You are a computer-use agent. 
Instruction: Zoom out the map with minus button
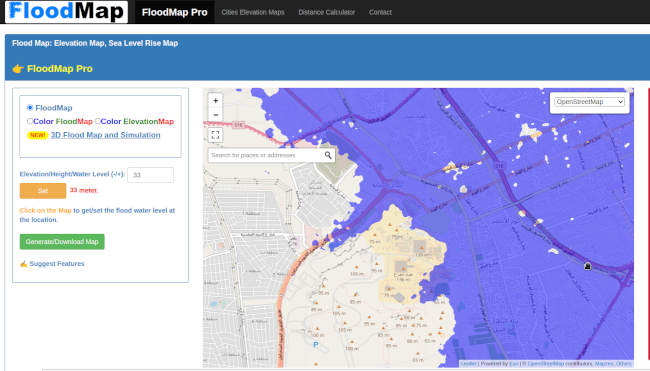(215, 115)
